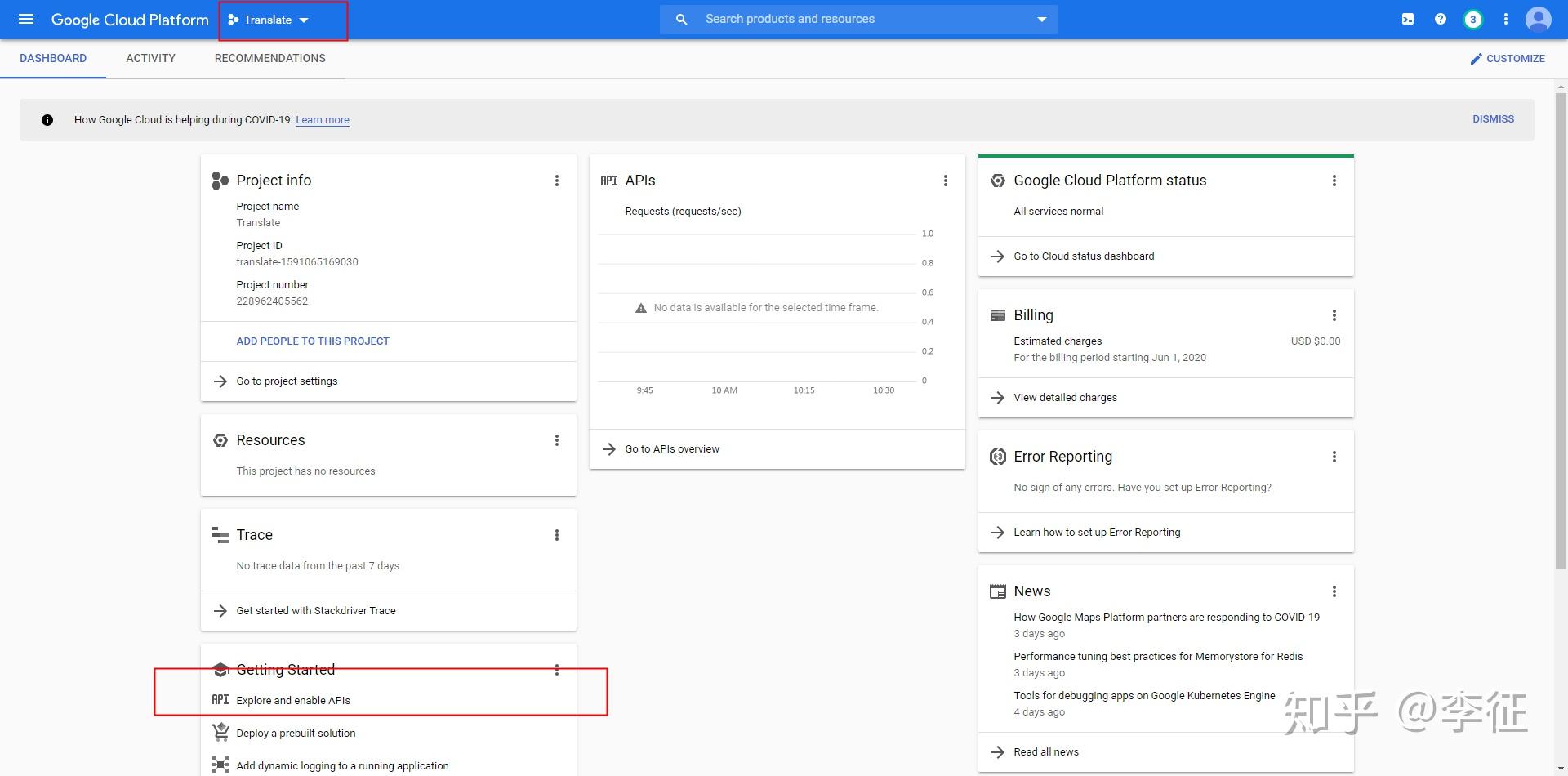Click the Customize dashboard button
The width and height of the screenshot is (1568, 776).
1508,59
